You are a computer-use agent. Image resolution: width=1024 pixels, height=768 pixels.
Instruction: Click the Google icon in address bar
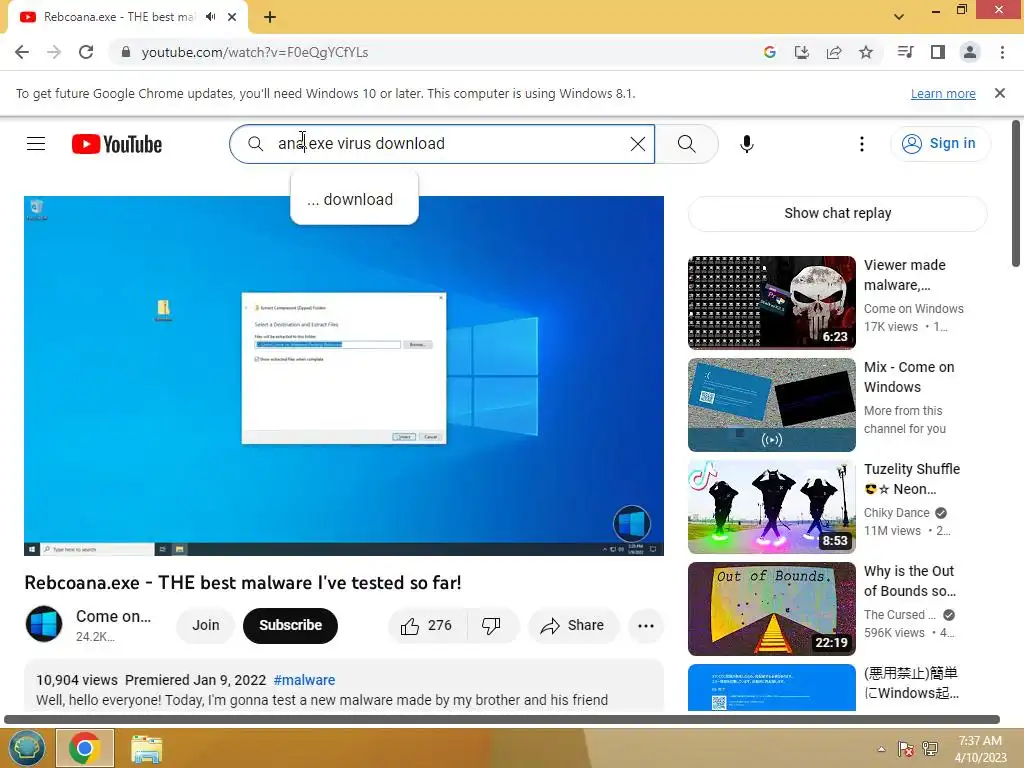click(x=769, y=52)
